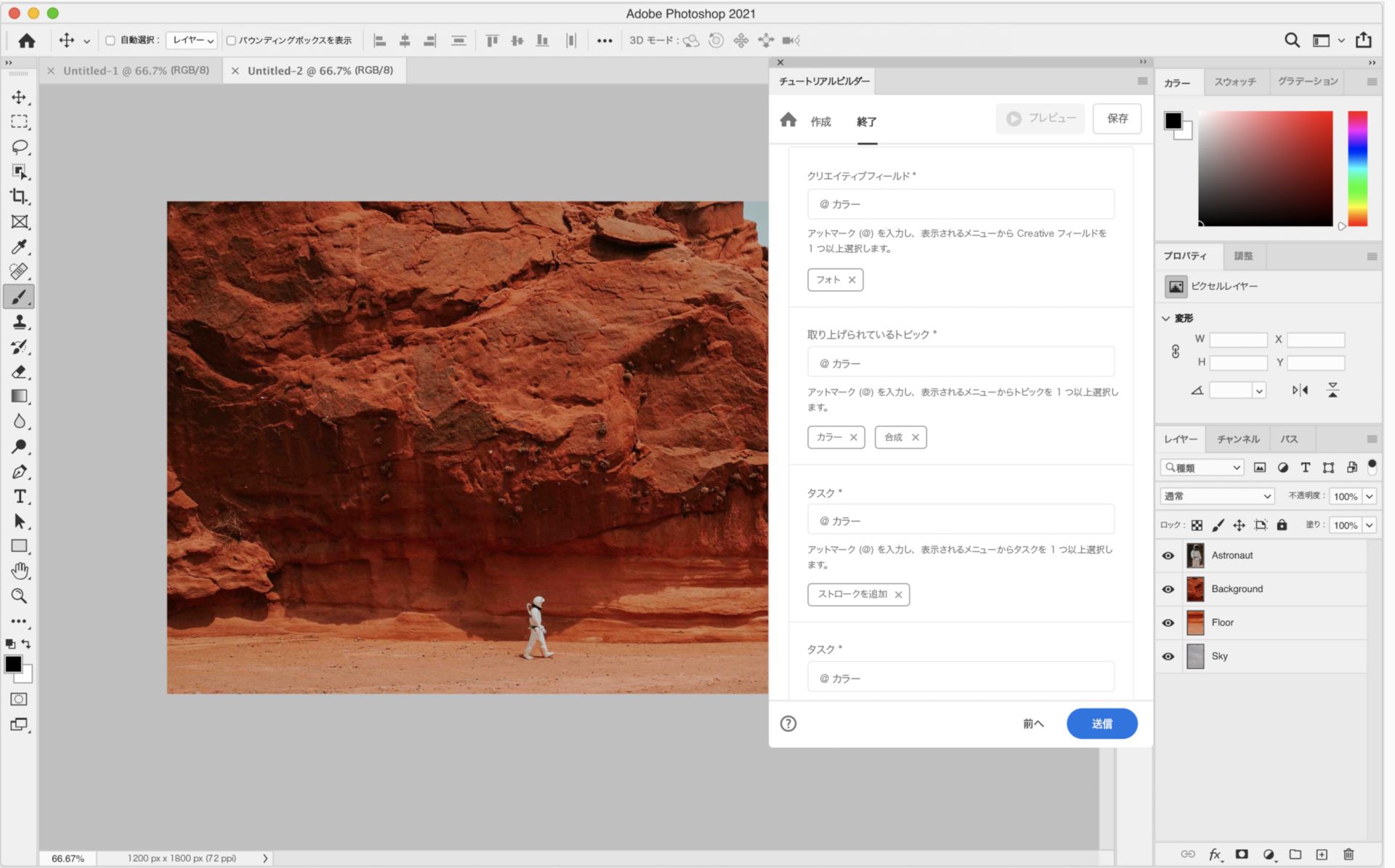
Task: Select the Lasso tool
Action: point(20,147)
